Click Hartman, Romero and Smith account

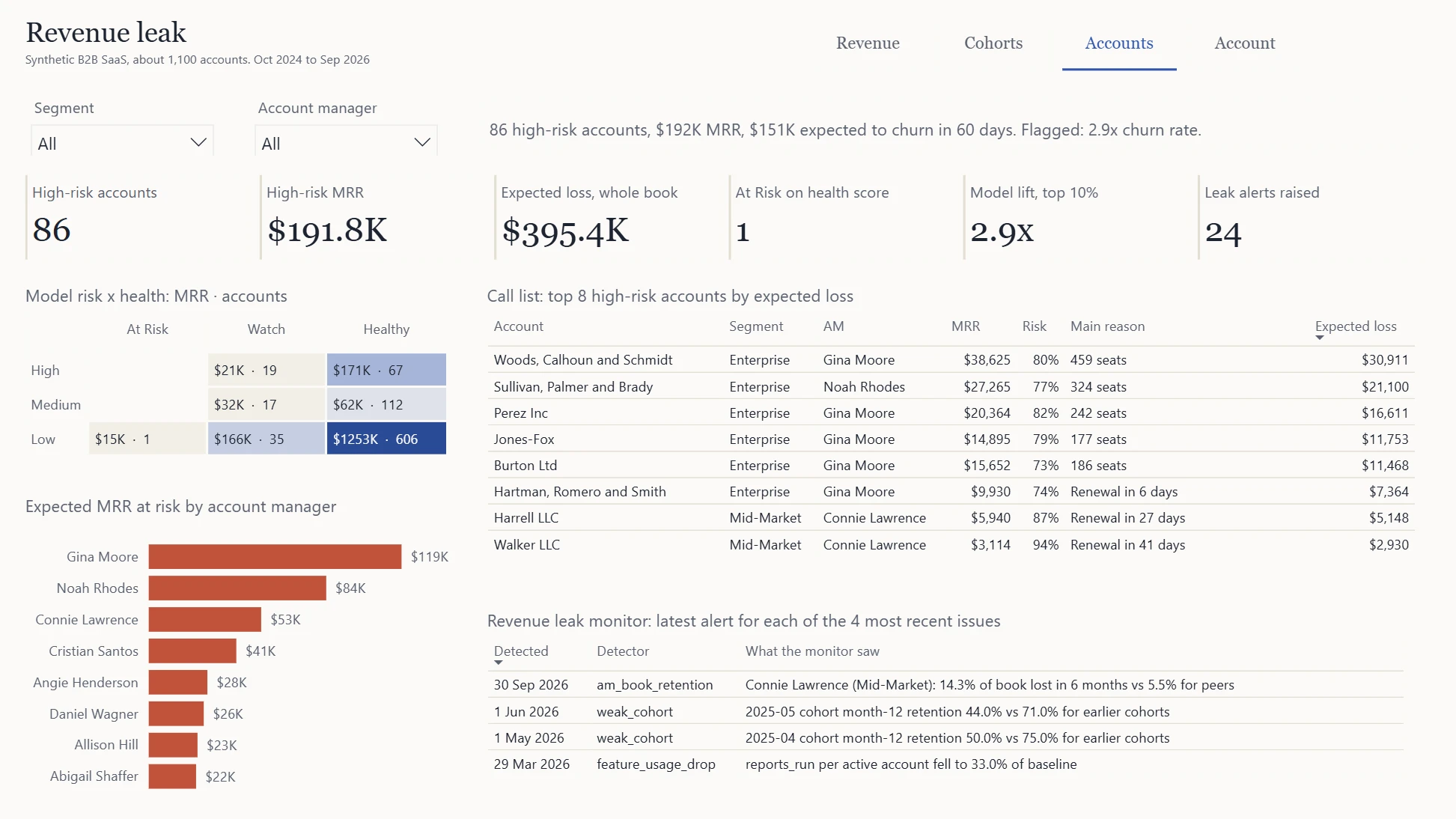(x=579, y=492)
